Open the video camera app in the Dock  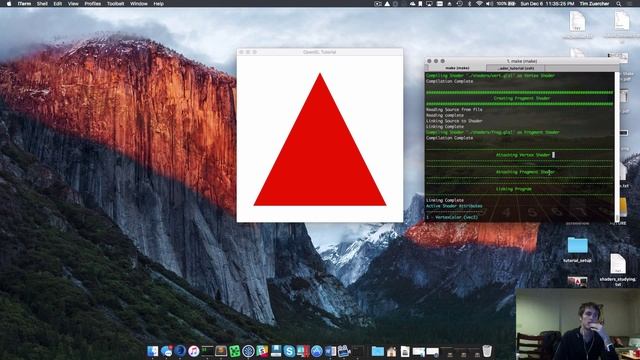click(x=344, y=351)
